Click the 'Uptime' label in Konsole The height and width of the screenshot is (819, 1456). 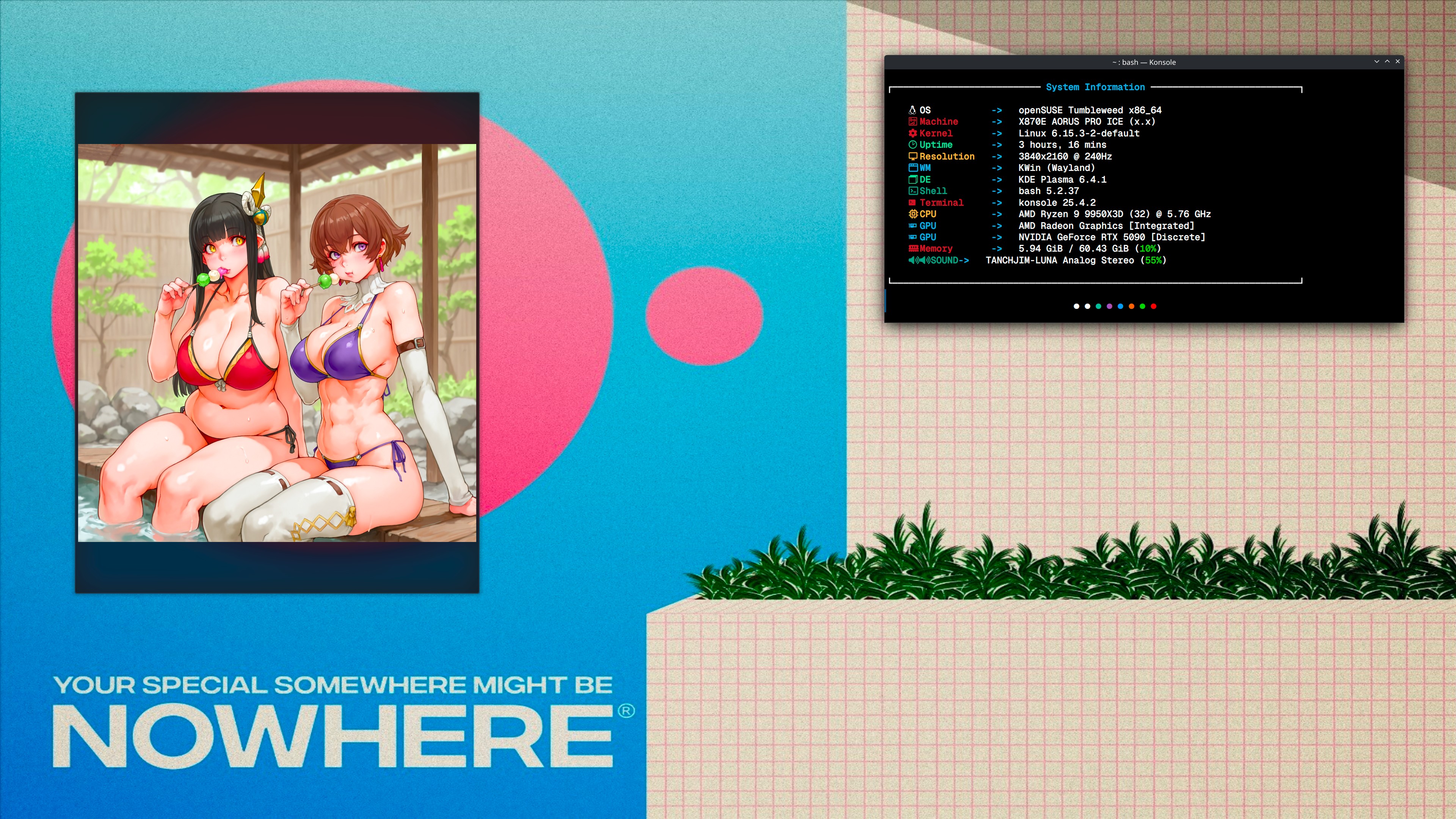(936, 145)
